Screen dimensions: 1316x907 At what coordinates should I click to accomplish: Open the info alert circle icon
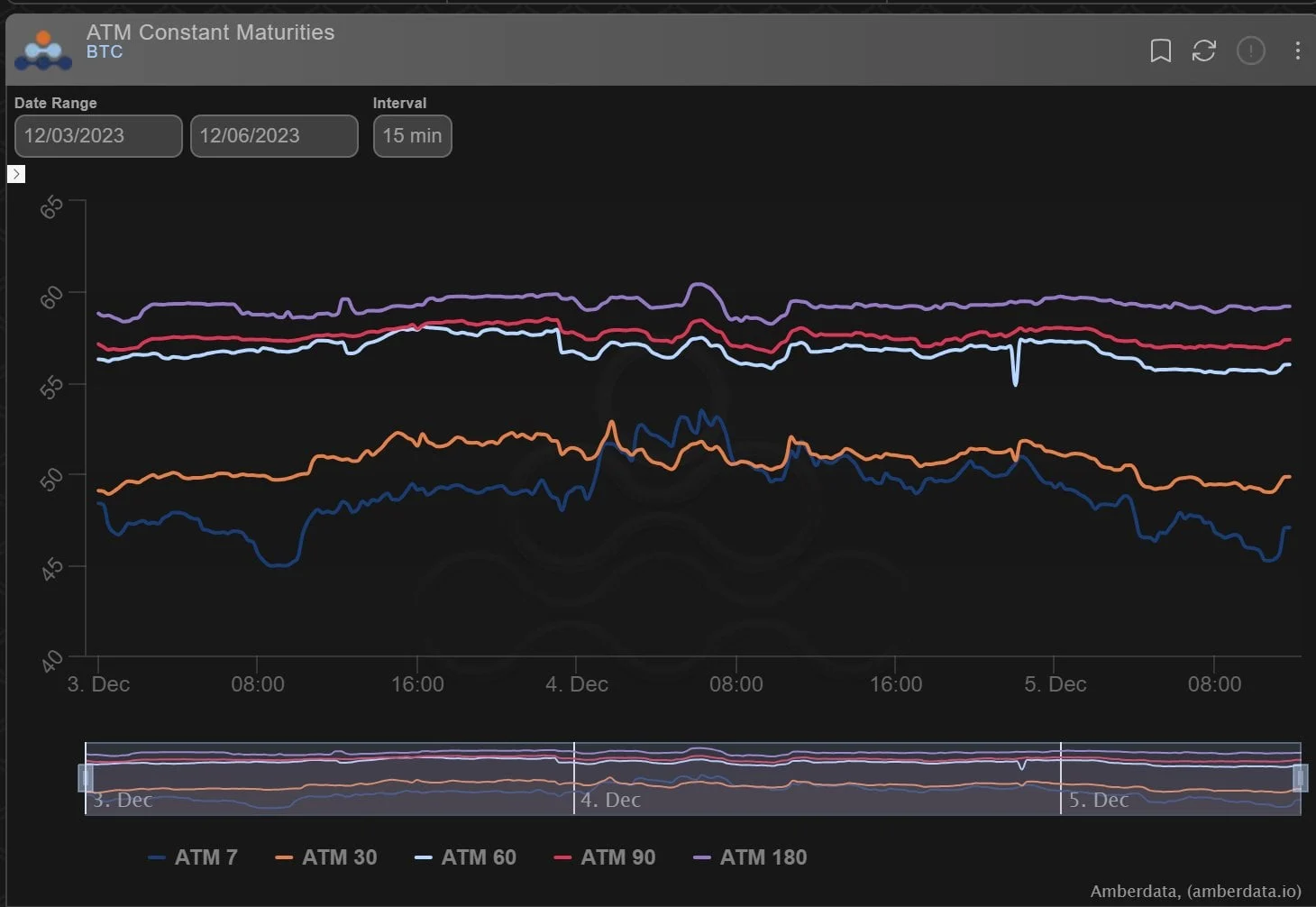[x=1251, y=50]
